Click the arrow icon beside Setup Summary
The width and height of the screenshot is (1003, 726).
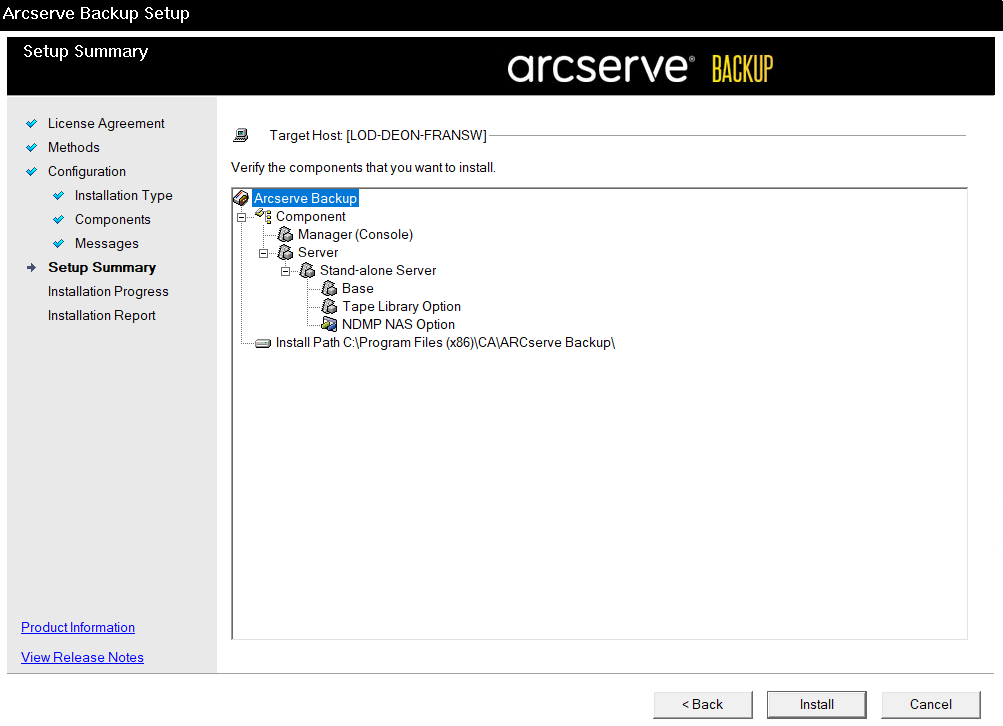33,267
